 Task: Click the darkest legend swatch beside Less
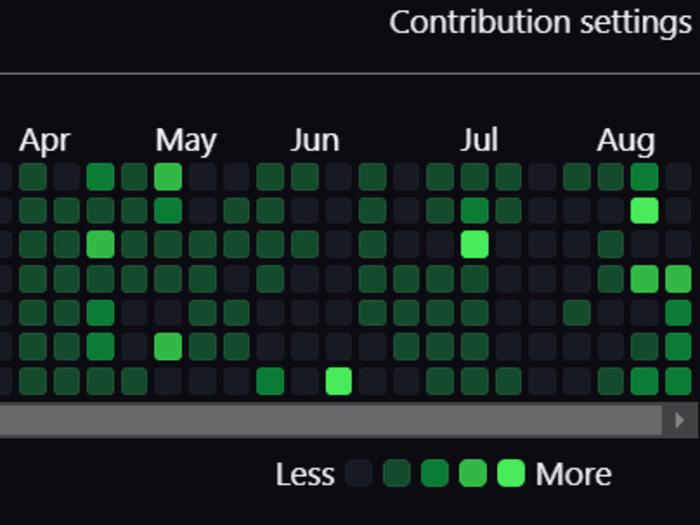click(359, 473)
